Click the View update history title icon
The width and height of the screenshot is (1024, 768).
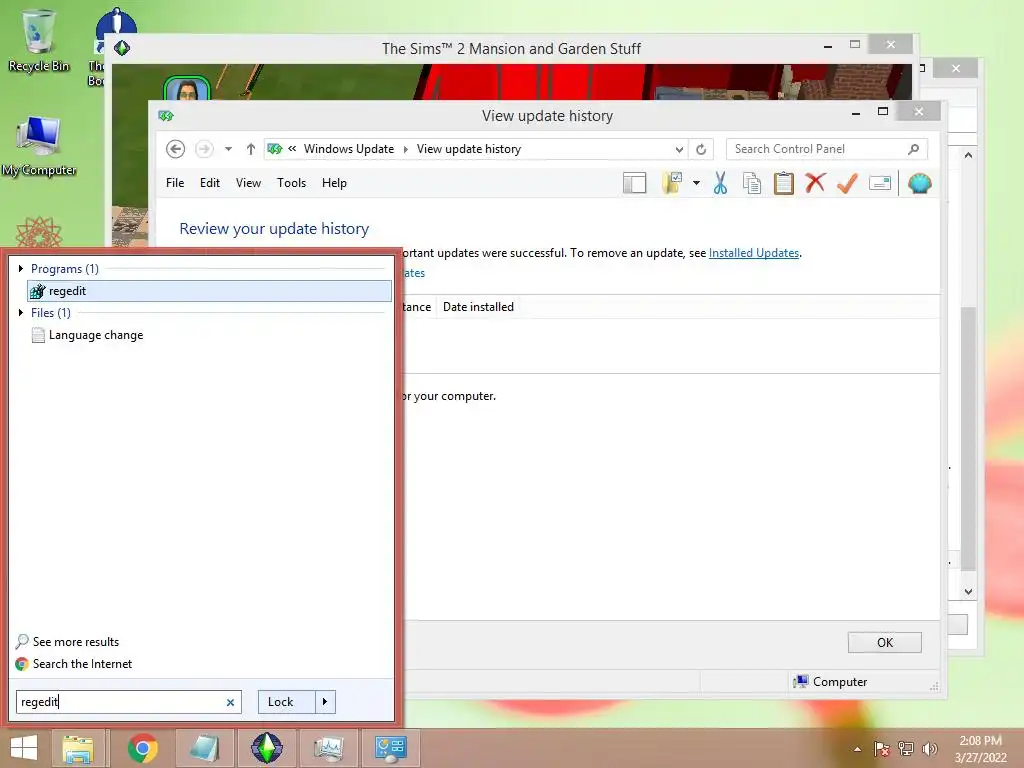click(x=166, y=116)
